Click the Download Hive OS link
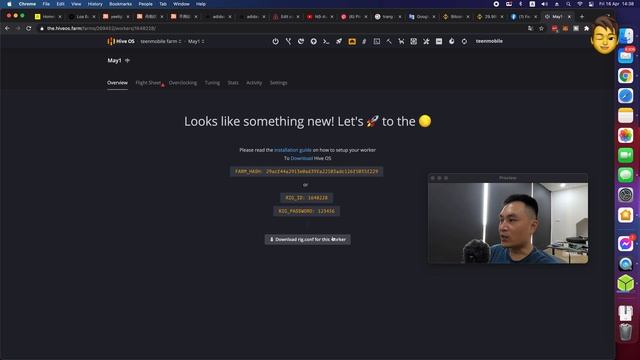 click(x=302, y=158)
